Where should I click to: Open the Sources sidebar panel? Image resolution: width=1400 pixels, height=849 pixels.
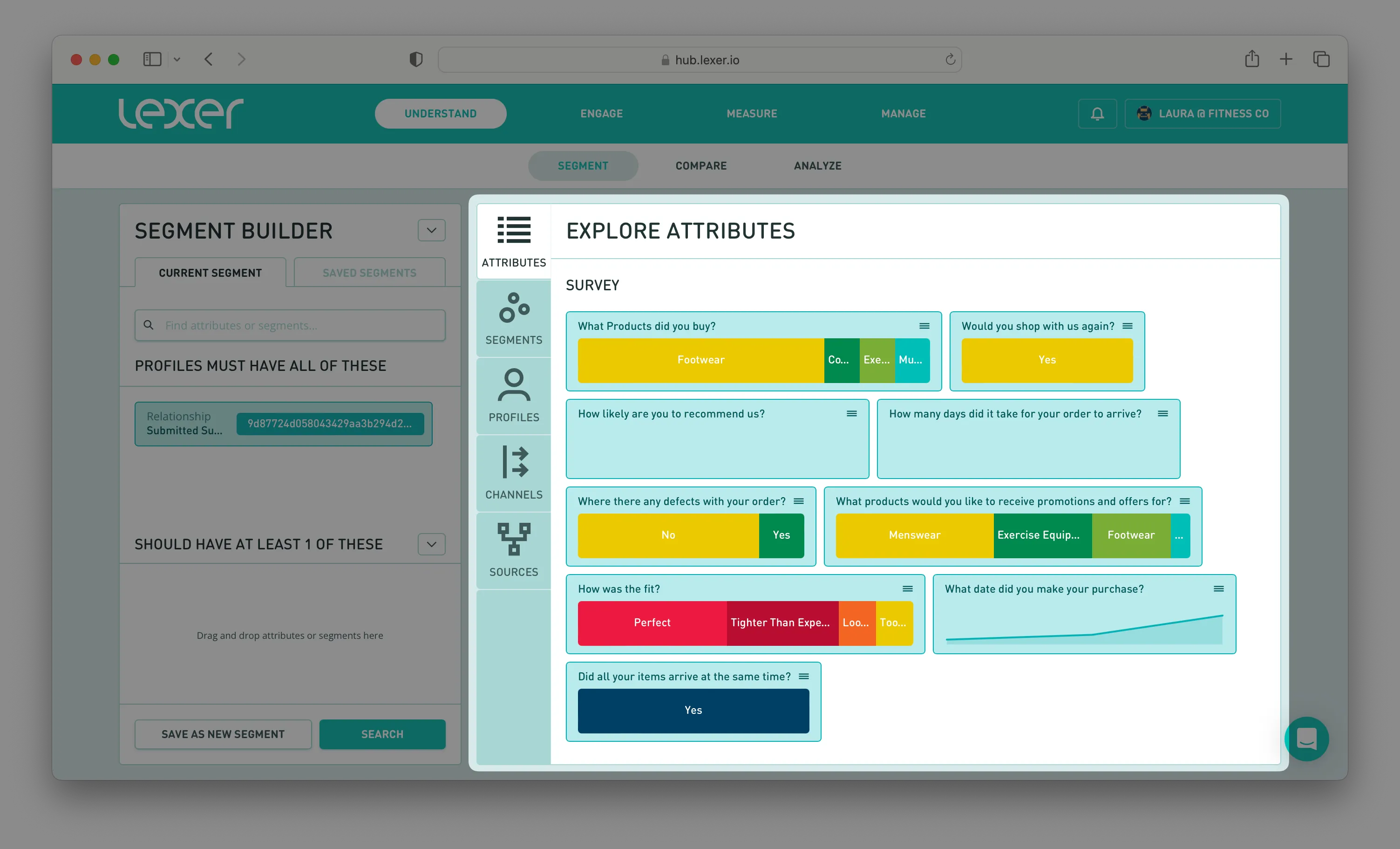(x=514, y=550)
